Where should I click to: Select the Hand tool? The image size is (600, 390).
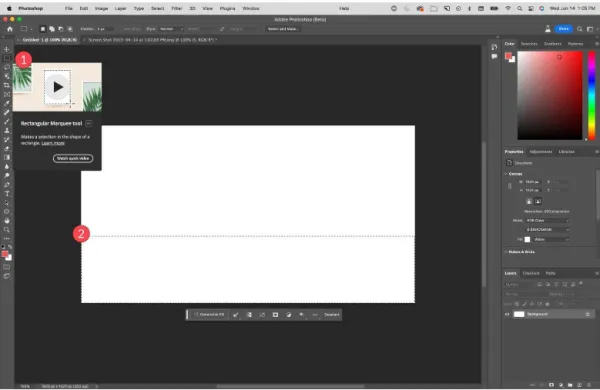pos(7,220)
